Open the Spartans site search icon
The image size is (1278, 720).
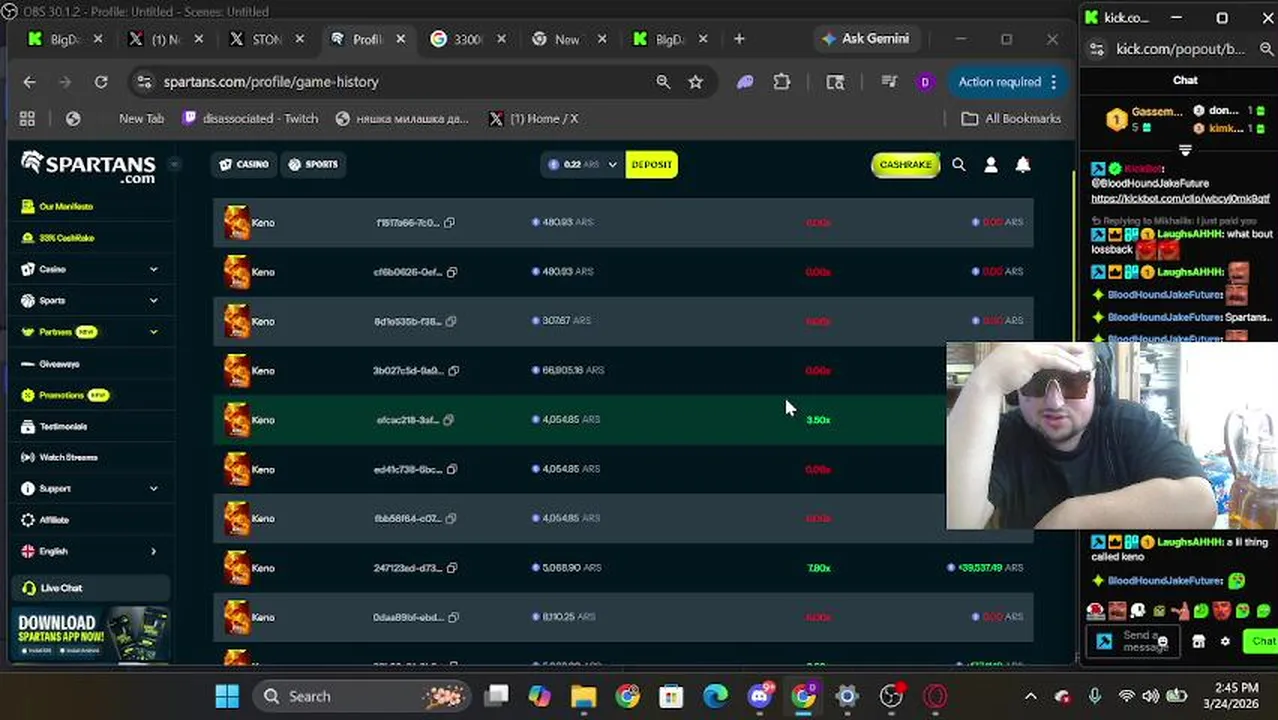pyautogui.click(x=958, y=165)
